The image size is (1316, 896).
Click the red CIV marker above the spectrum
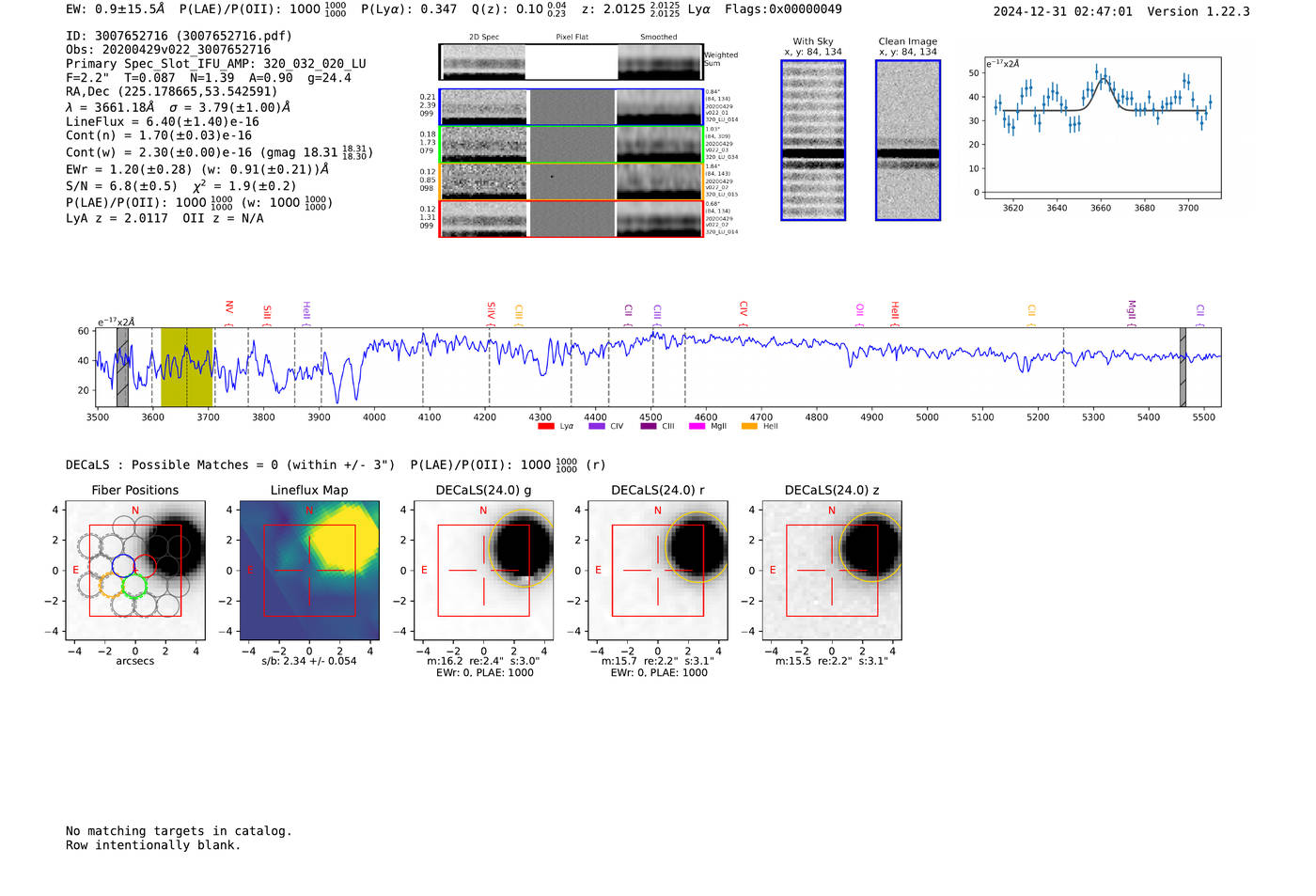pyautogui.click(x=744, y=311)
